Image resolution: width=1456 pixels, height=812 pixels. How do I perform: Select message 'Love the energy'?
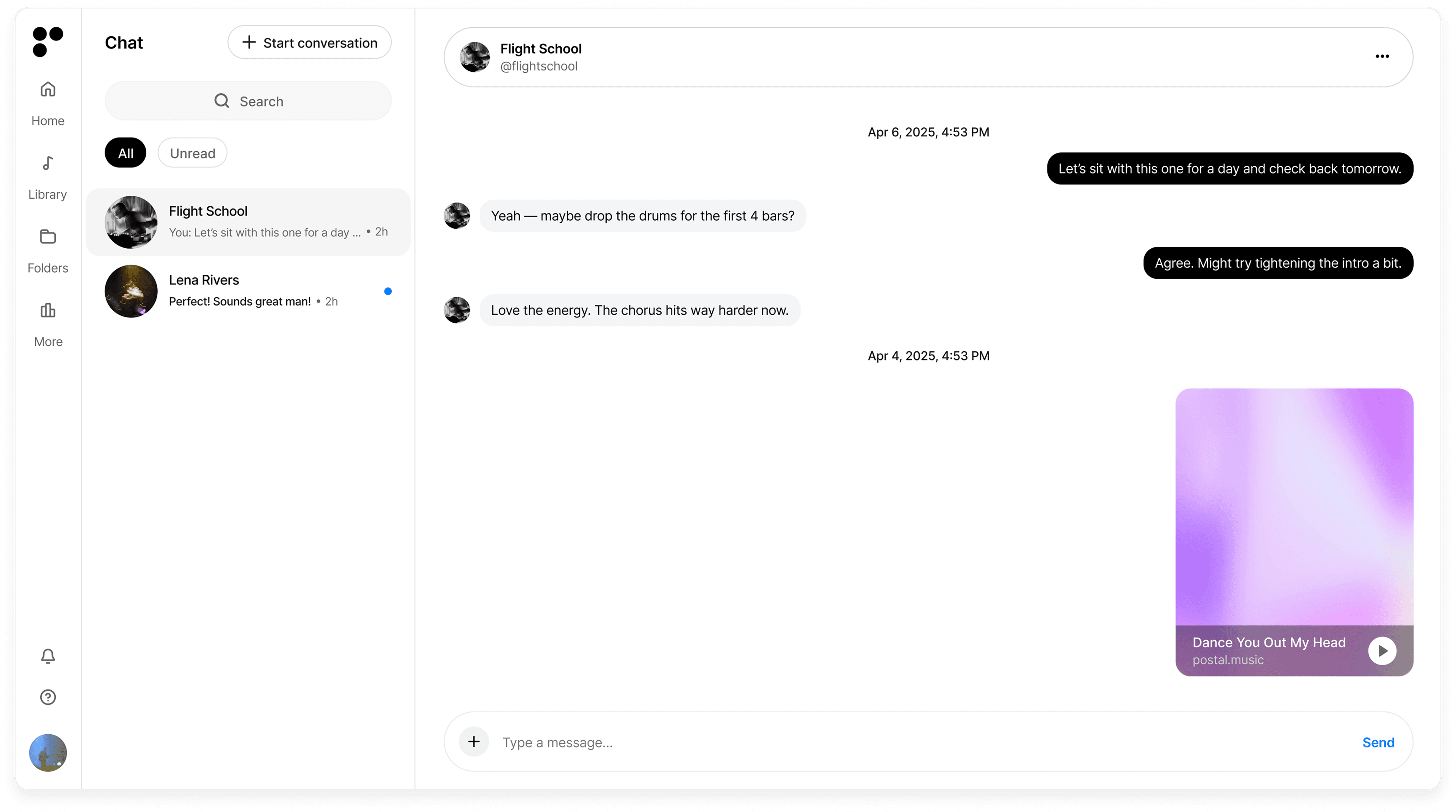coord(640,310)
